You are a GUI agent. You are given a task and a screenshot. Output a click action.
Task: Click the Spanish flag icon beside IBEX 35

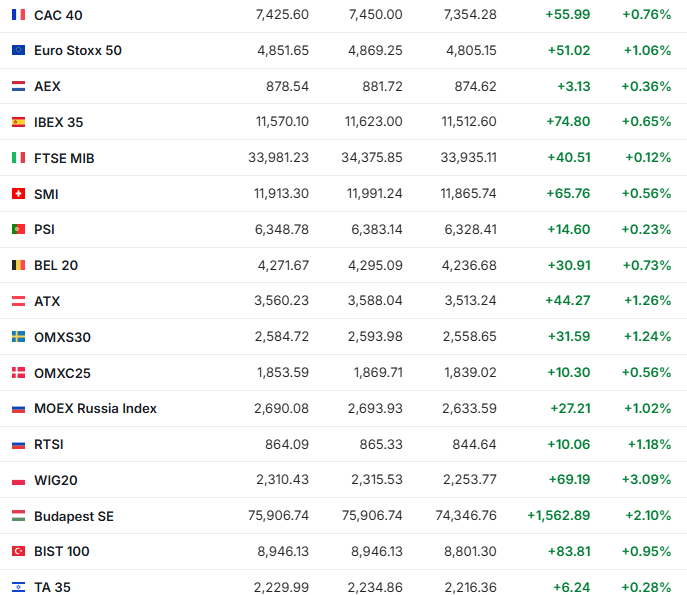click(x=18, y=122)
